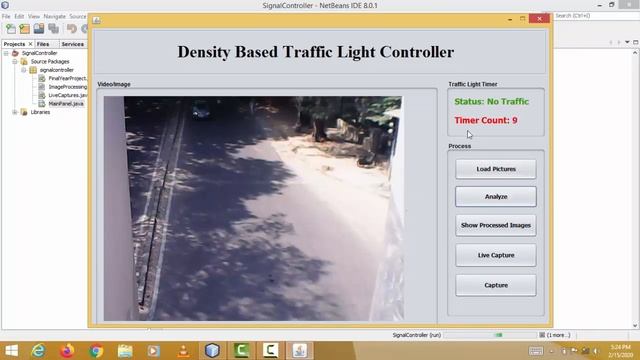640x360 pixels.
Task: Select the Projects tab
Action: pyautogui.click(x=14, y=44)
